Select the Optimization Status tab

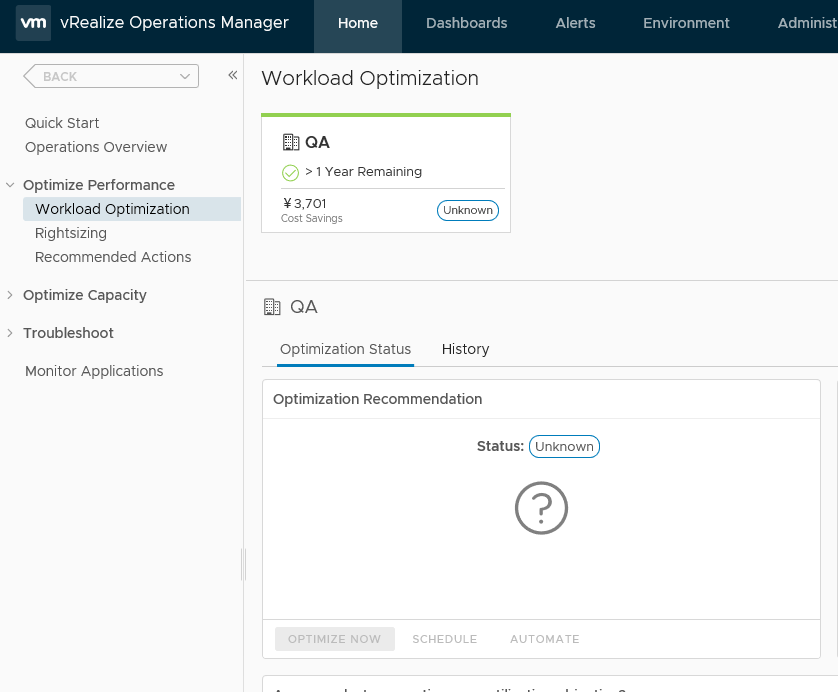pyautogui.click(x=345, y=349)
